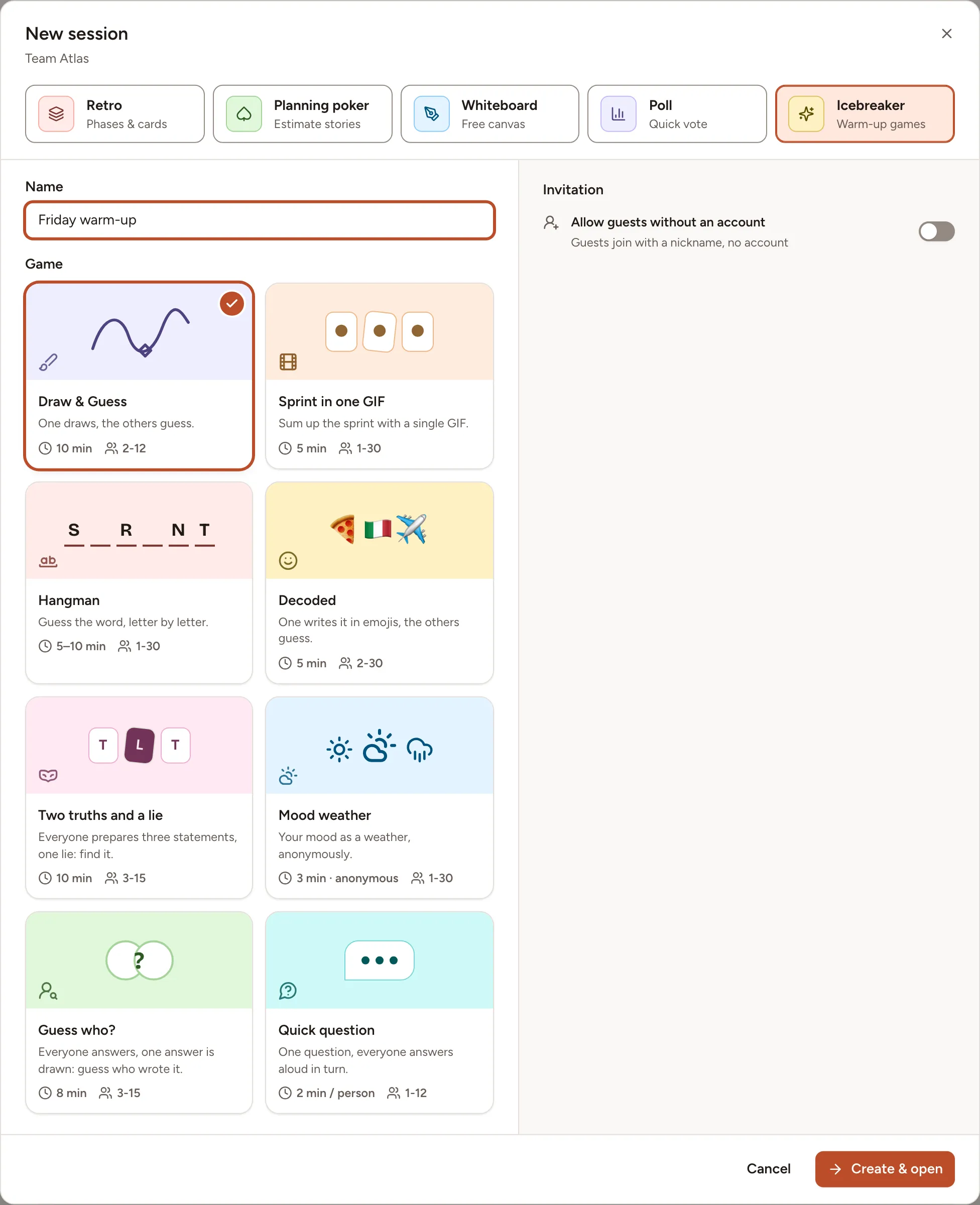Choose the Decoded emoji game
Viewport: 980px width, 1205px height.
click(x=380, y=582)
